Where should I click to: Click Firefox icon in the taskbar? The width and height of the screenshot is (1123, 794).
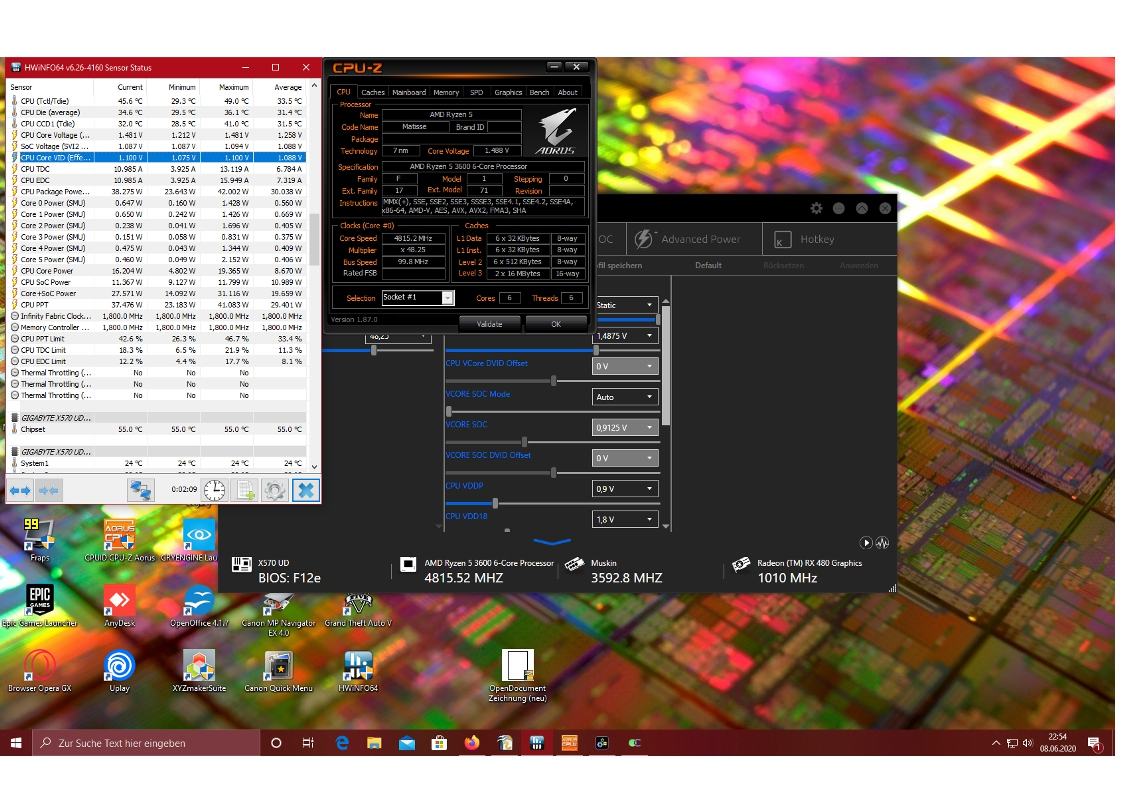pyautogui.click(x=471, y=742)
